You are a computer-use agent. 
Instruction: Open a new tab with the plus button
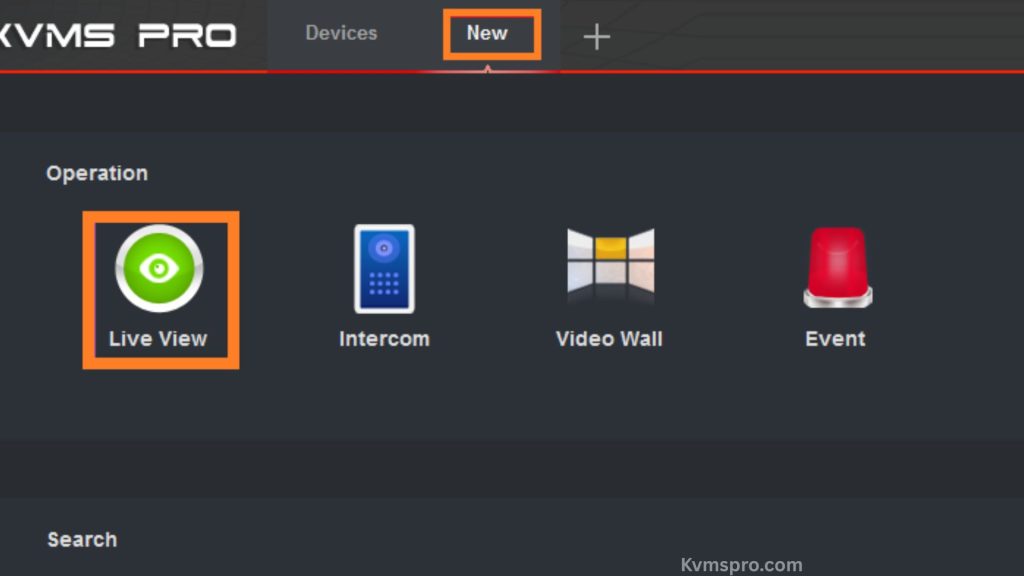pos(596,36)
